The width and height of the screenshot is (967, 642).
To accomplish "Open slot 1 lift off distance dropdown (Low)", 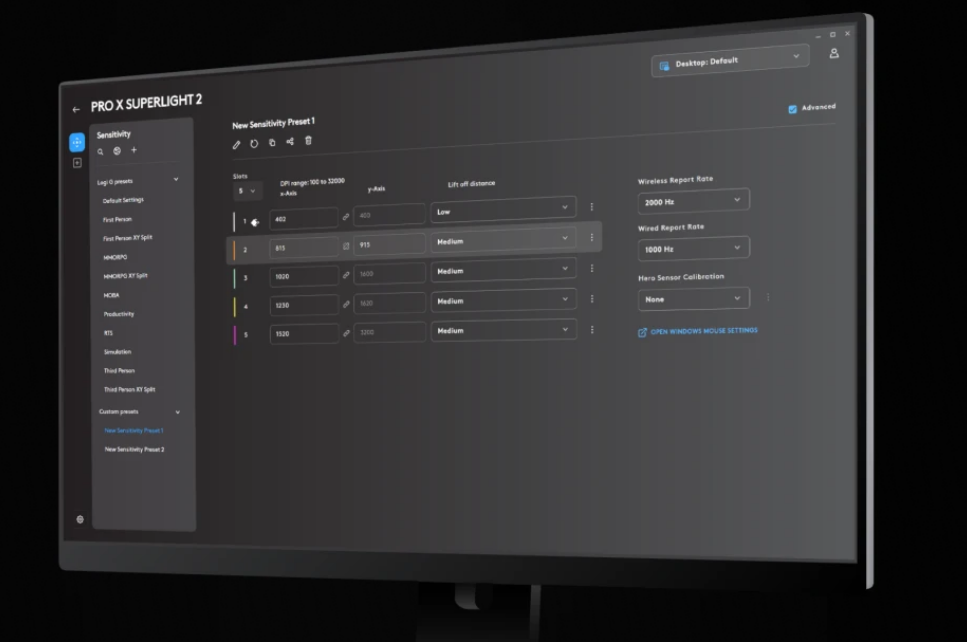I will coord(503,210).
